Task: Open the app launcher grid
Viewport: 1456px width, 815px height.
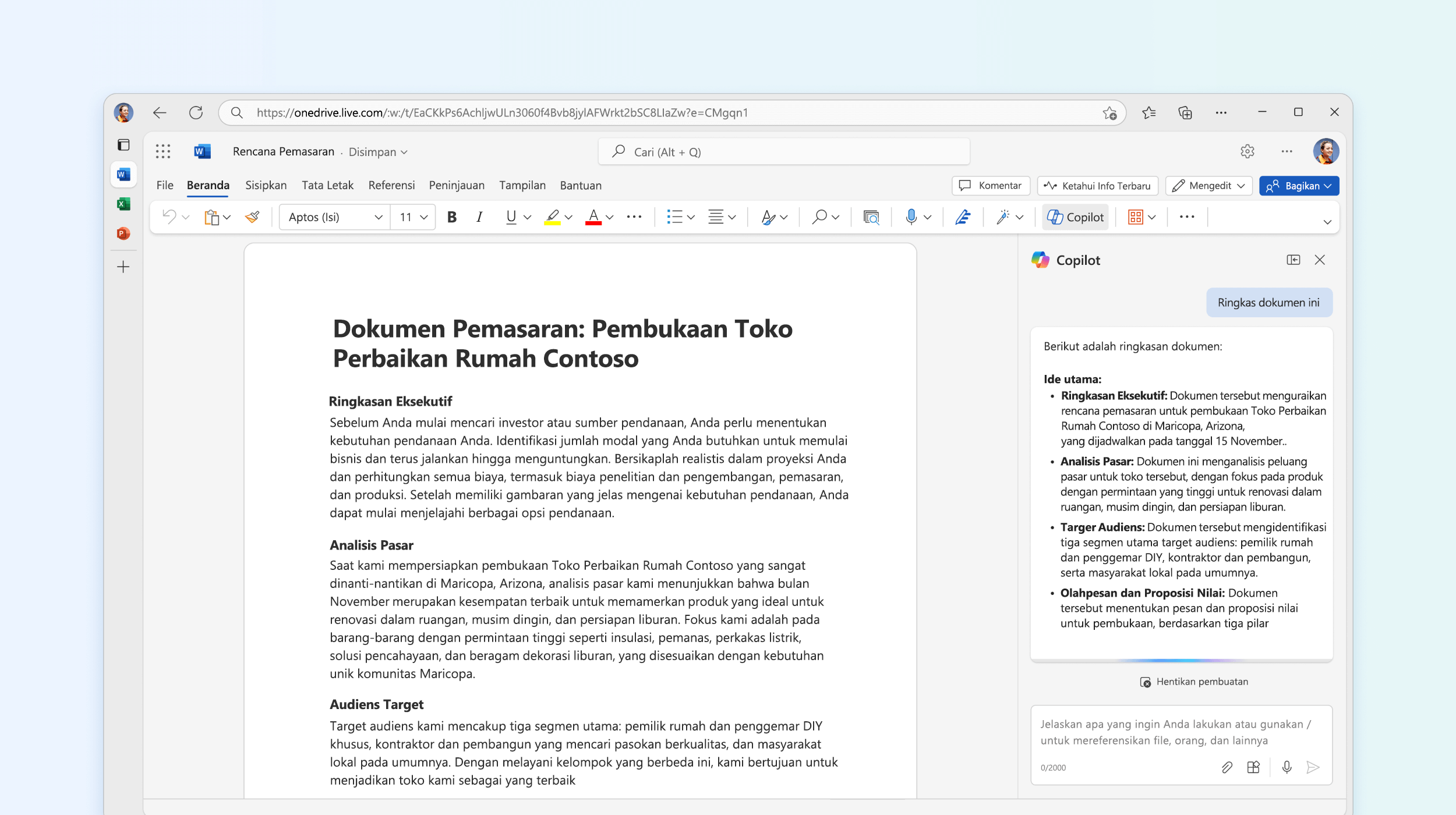Action: pyautogui.click(x=163, y=152)
